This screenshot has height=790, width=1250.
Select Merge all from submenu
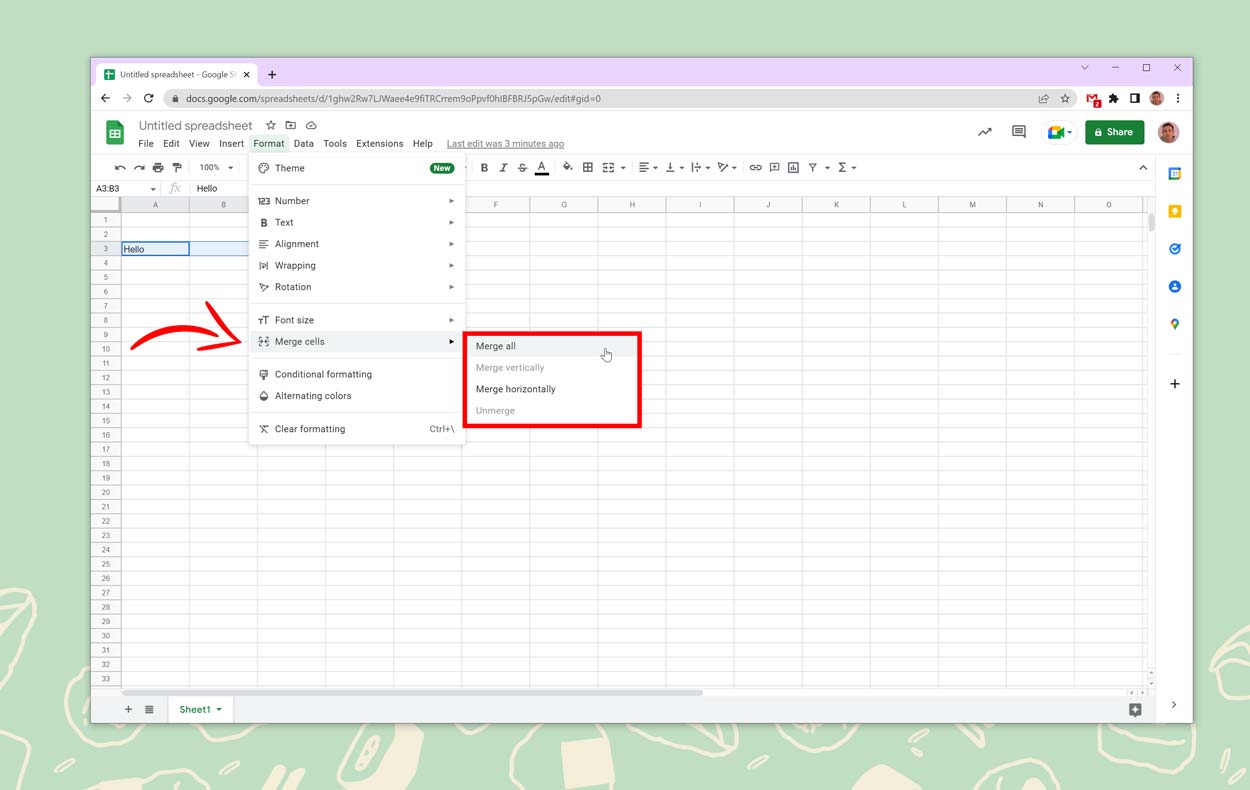(x=496, y=346)
